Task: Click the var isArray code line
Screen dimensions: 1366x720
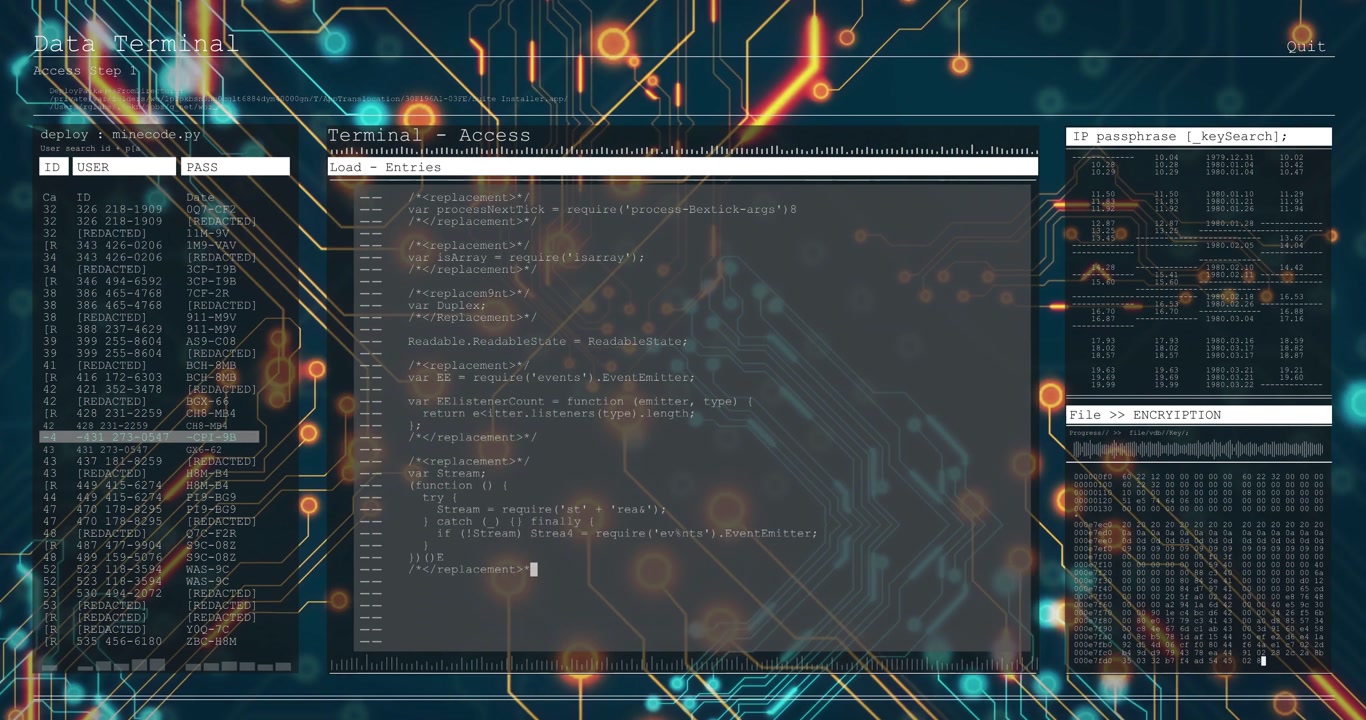Action: [x=526, y=257]
